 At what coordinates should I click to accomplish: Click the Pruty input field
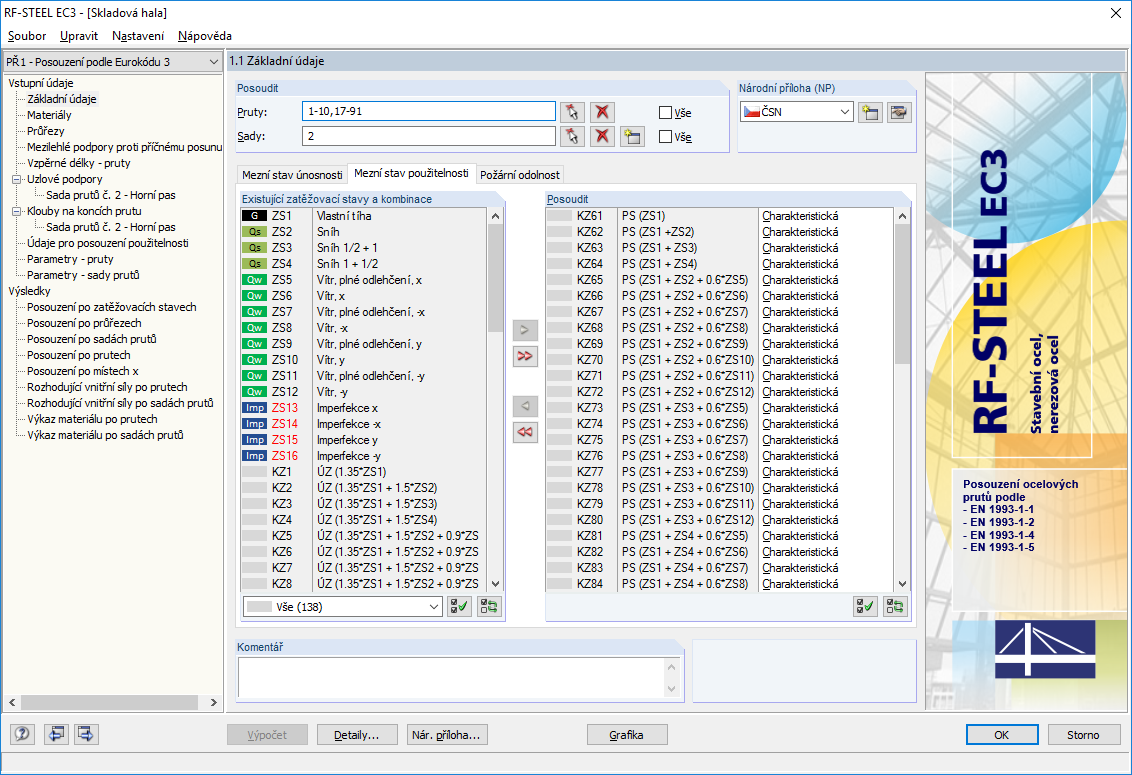click(x=429, y=112)
